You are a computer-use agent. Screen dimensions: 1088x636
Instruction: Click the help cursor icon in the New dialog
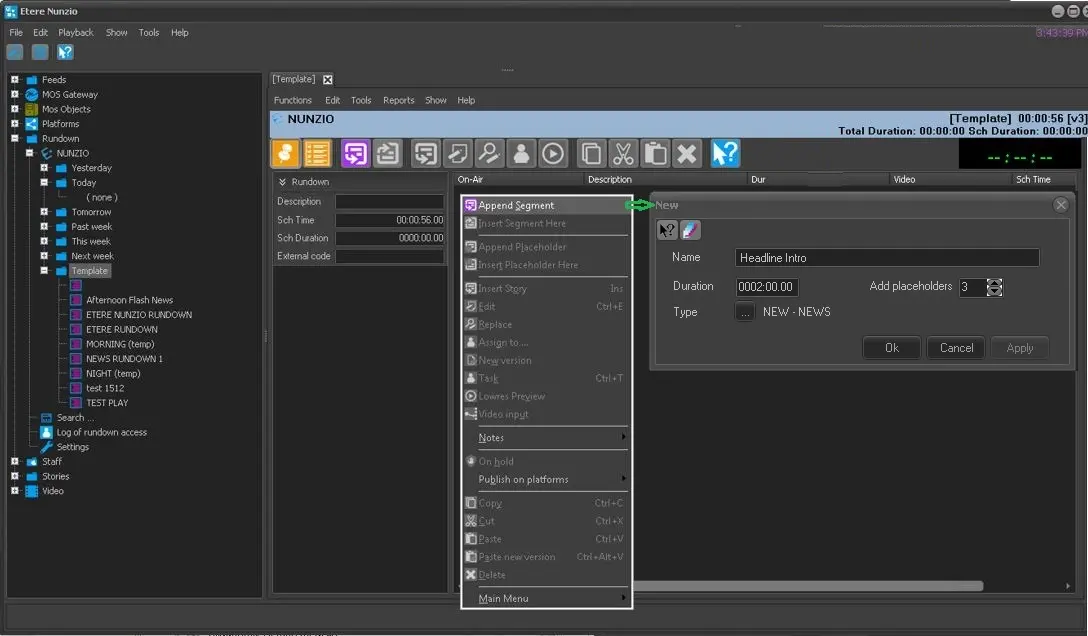668,230
